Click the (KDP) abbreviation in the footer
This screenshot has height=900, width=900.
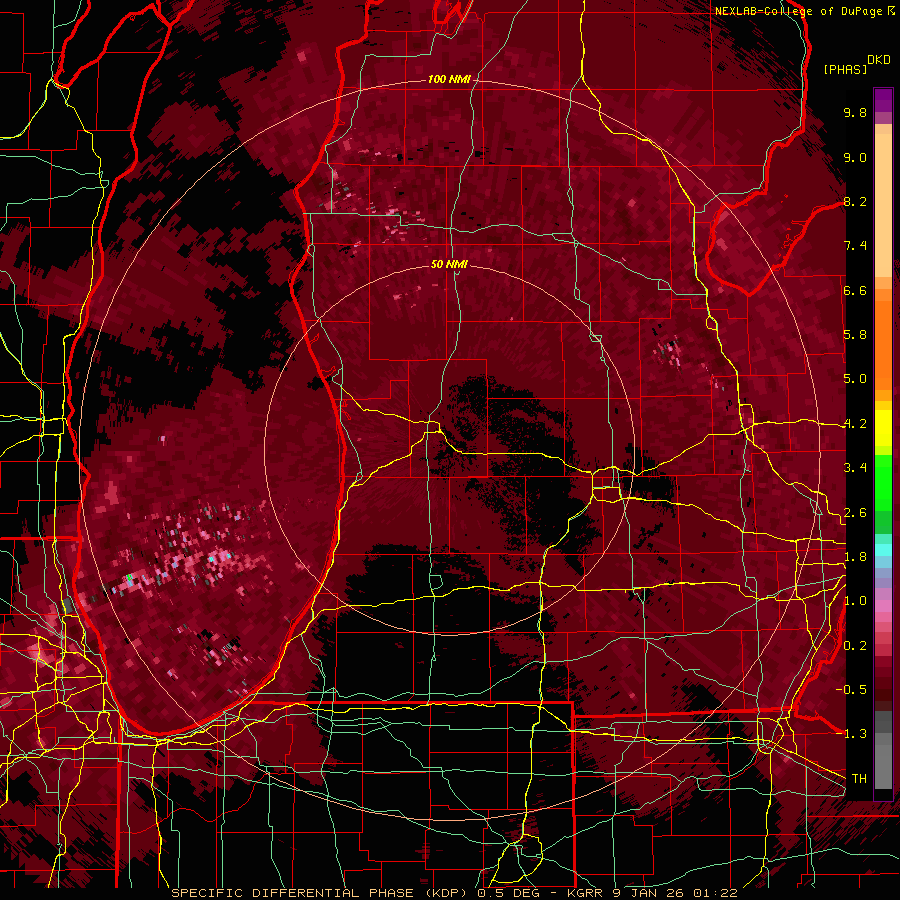[x=446, y=893]
